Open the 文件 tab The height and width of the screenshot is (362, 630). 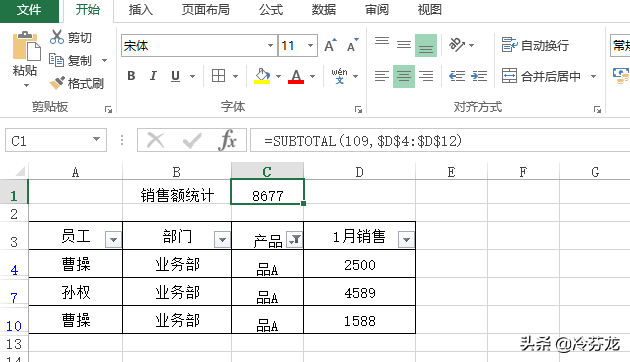click(x=29, y=10)
